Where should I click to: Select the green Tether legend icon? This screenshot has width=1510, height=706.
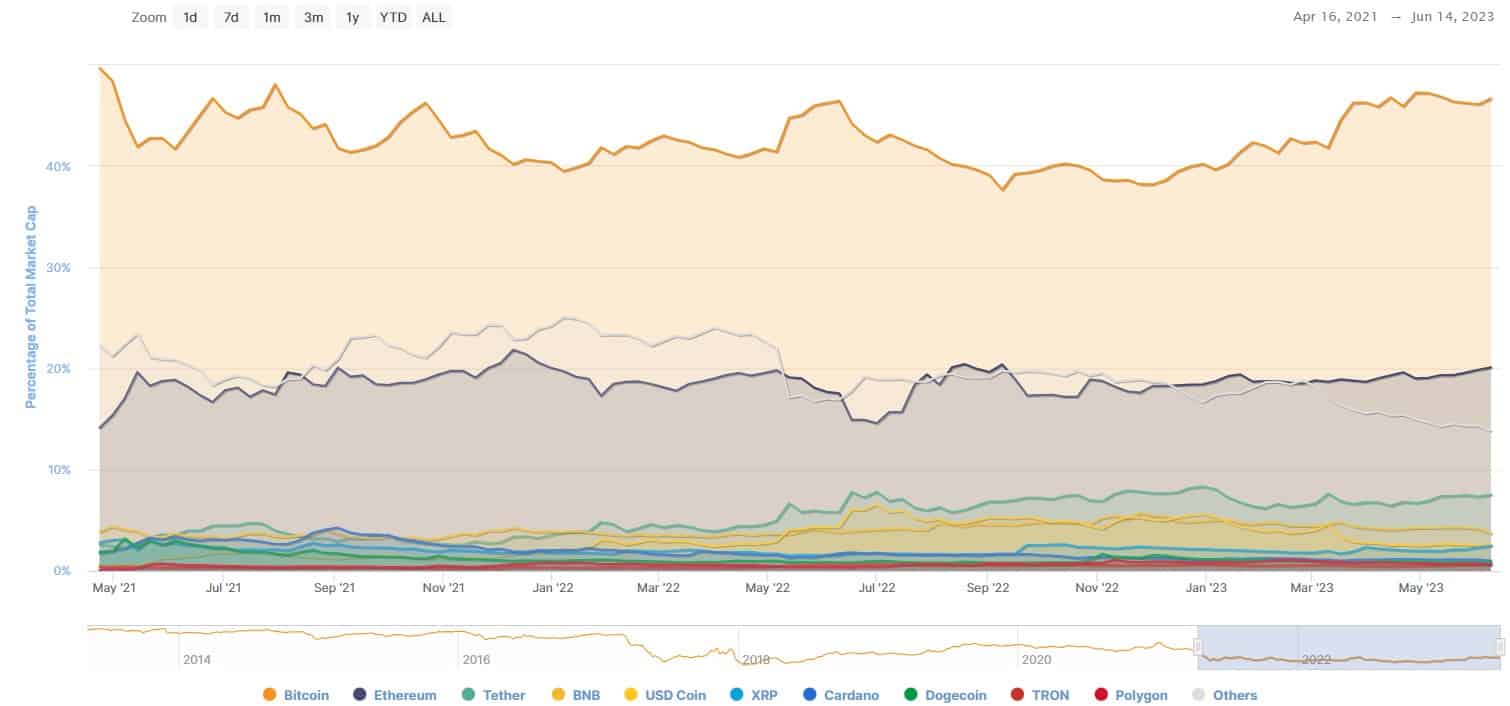click(467, 694)
